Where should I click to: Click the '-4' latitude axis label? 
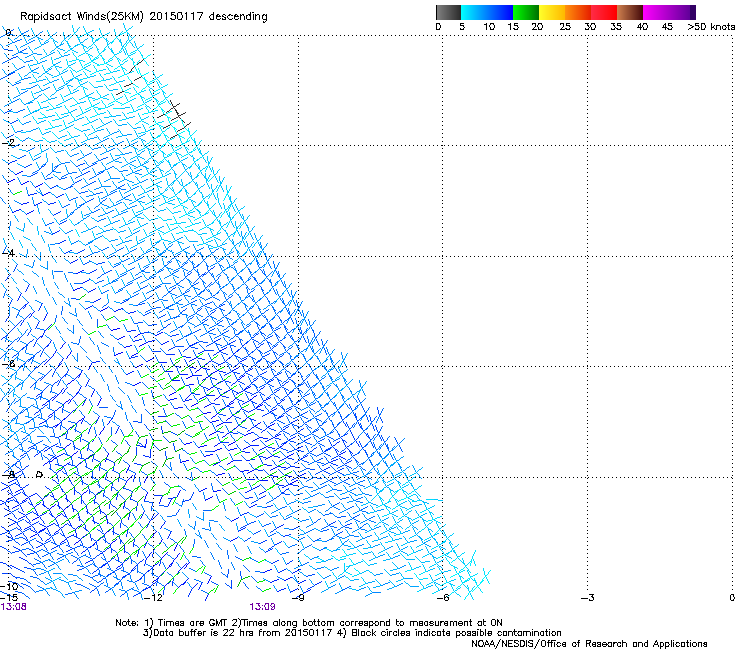[x=8, y=253]
